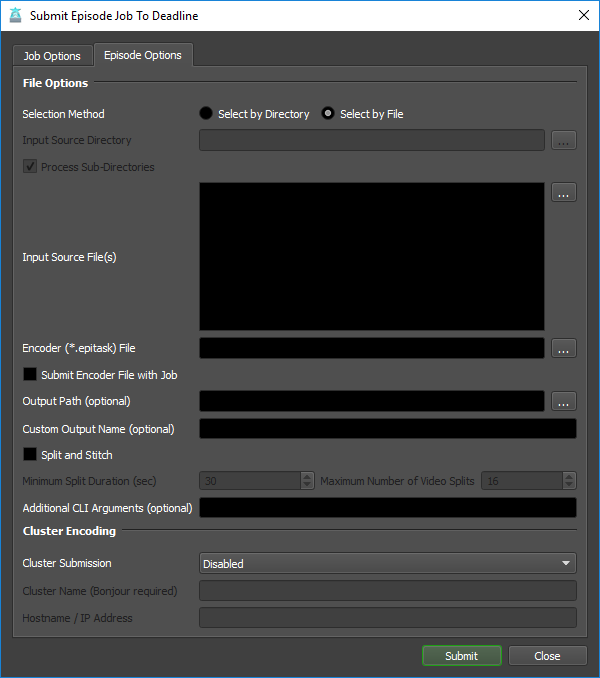Focus the Custom Output Name field
600x678 pixels.
(388, 429)
